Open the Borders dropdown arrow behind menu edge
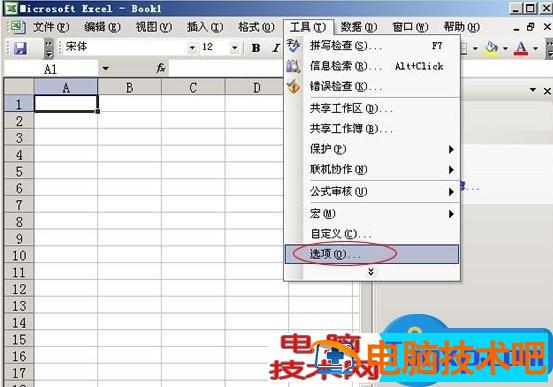The height and width of the screenshot is (387, 553). pos(475,48)
